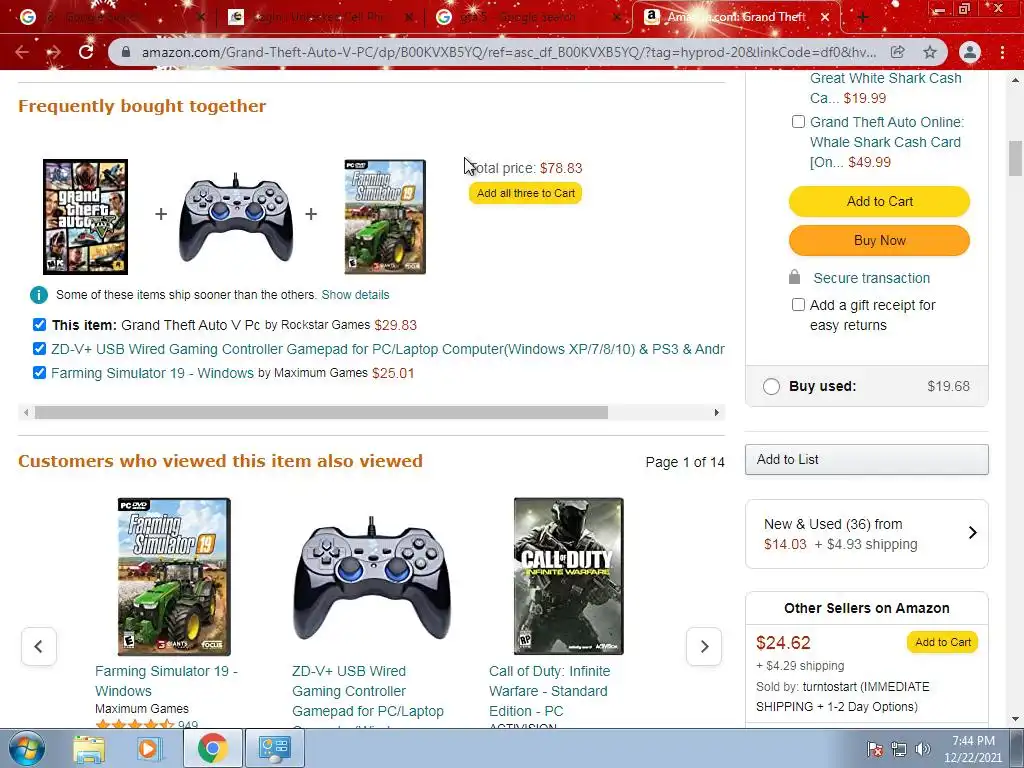Open GTA V cover thumbnail in bundle
The image size is (1024, 768).
pyautogui.click(x=86, y=217)
